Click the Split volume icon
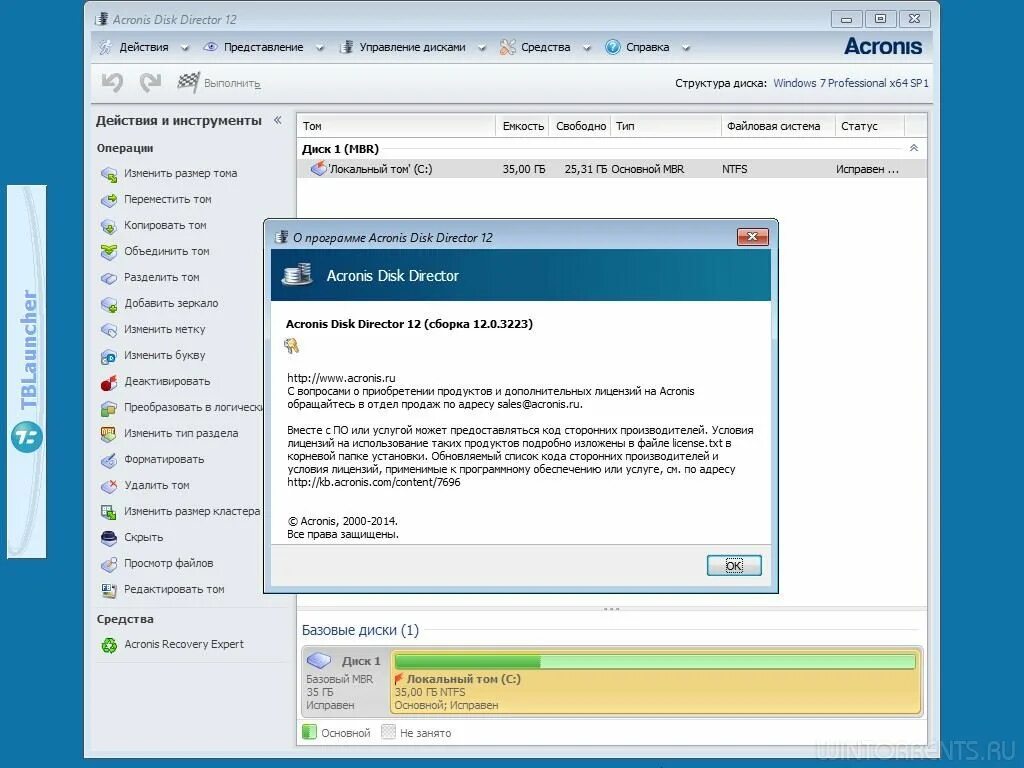The width and height of the screenshot is (1024, 768). pos(108,278)
